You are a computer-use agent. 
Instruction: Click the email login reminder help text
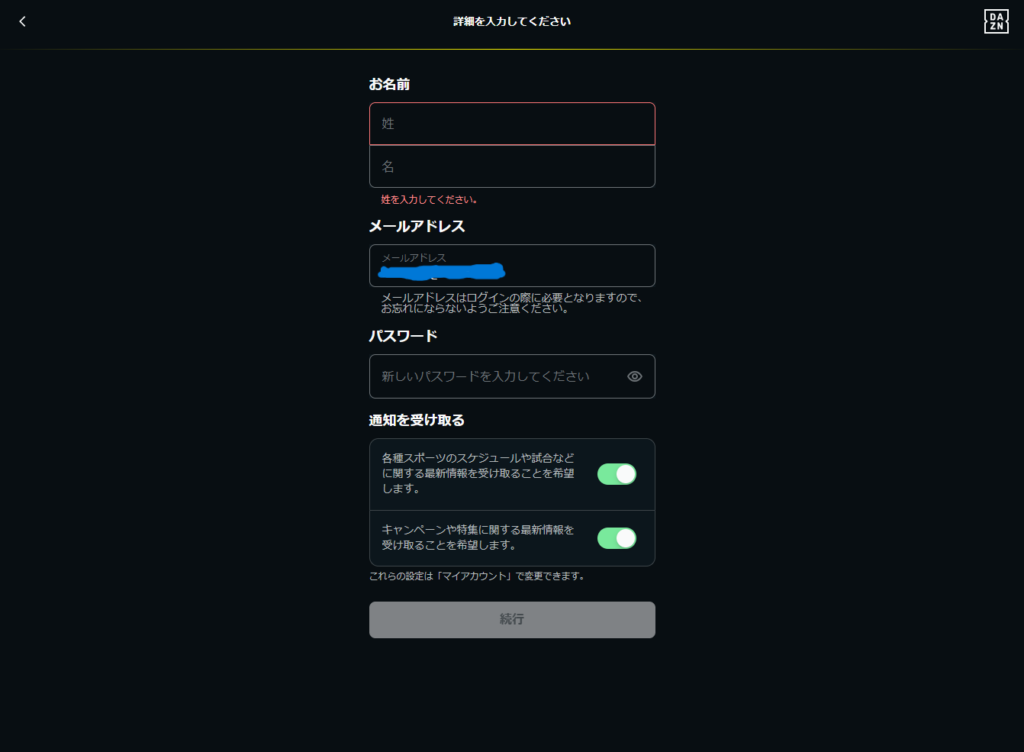tap(511, 303)
